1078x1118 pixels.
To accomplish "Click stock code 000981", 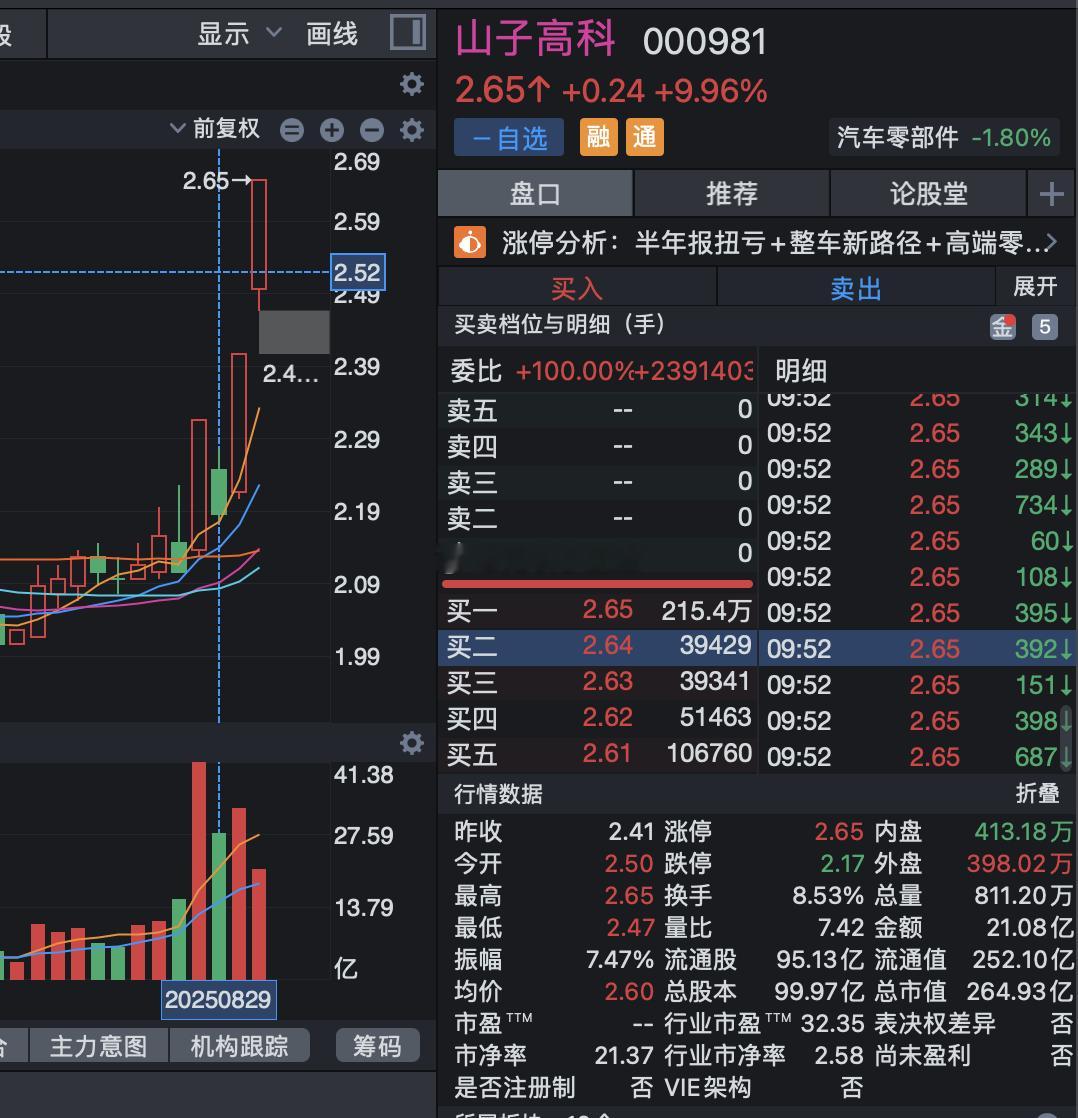I will click(705, 41).
